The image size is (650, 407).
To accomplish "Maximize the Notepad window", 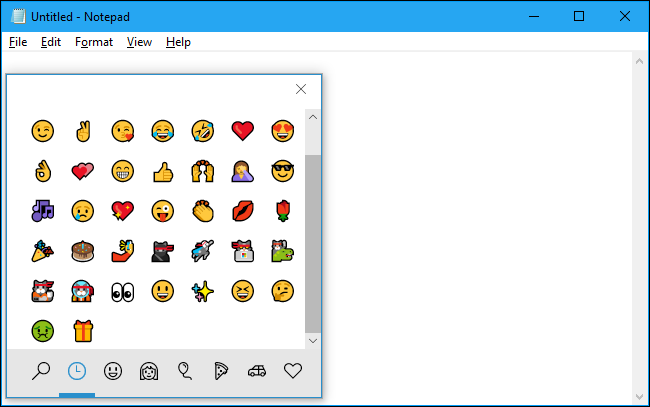I will point(579,17).
